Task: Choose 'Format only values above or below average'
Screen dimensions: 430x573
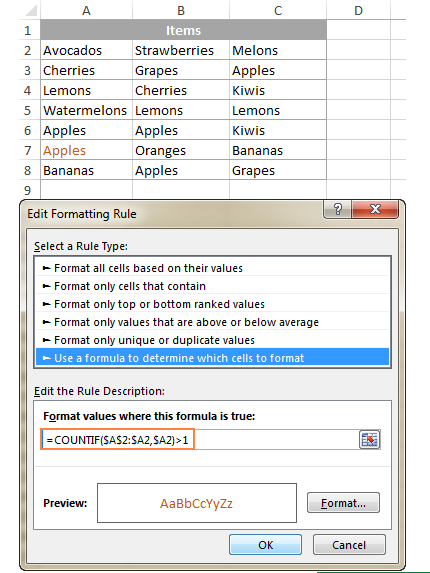Action: tap(213, 322)
